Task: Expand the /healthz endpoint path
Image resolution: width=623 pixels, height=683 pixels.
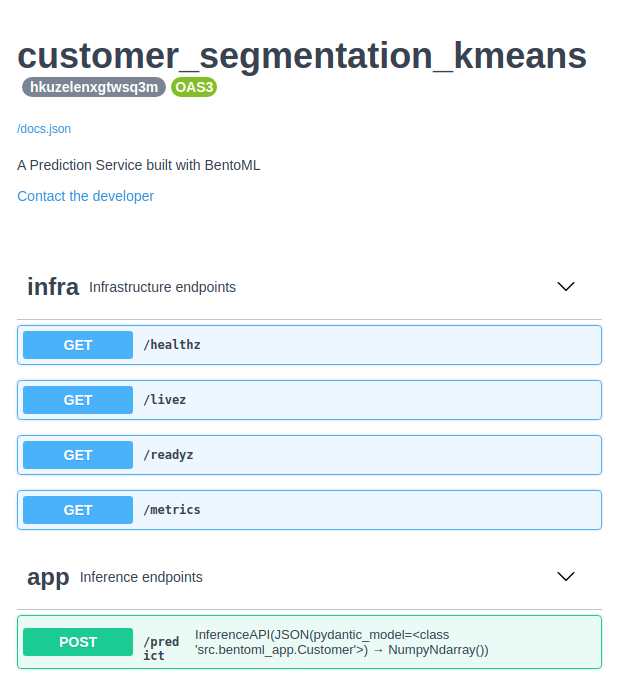Action: (x=172, y=345)
